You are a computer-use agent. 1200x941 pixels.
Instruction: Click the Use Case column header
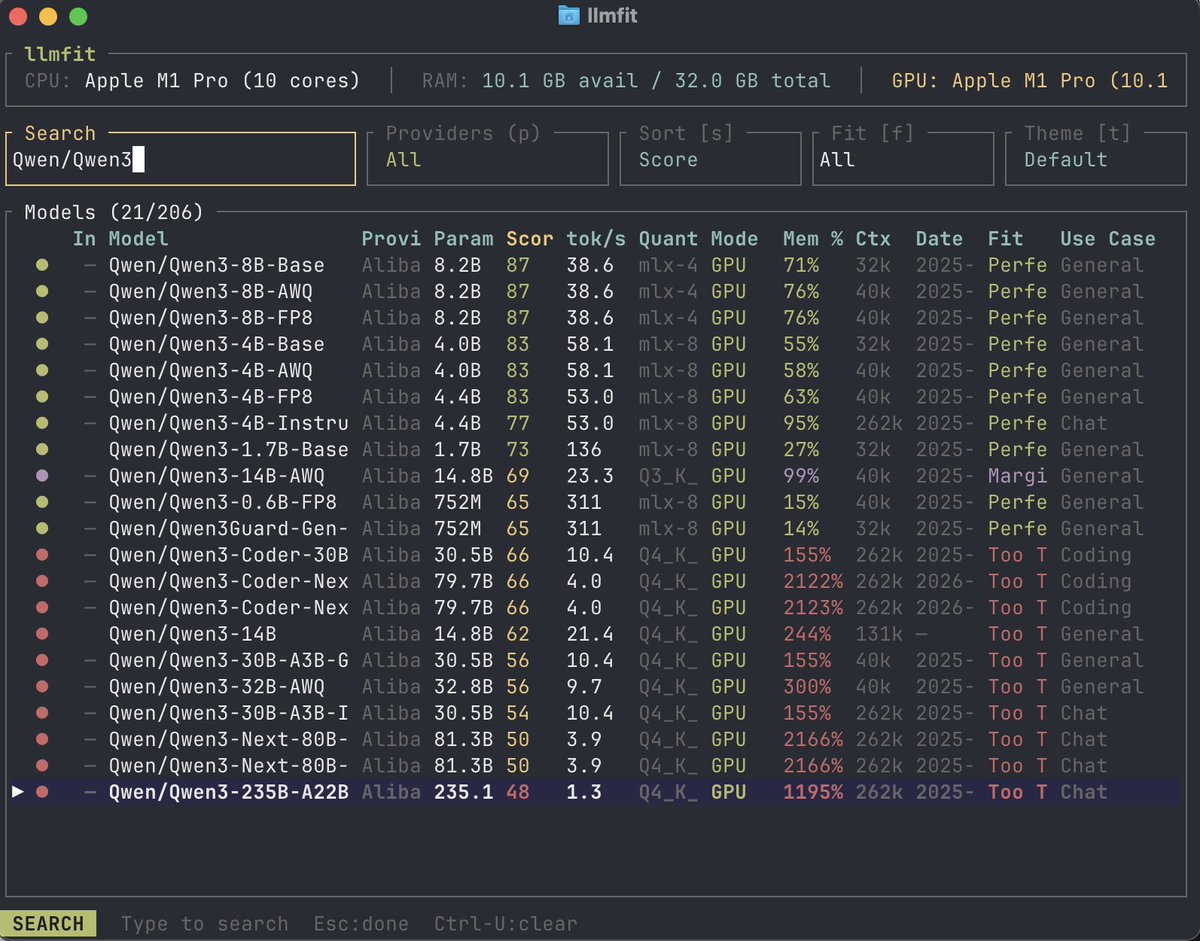pos(1108,239)
